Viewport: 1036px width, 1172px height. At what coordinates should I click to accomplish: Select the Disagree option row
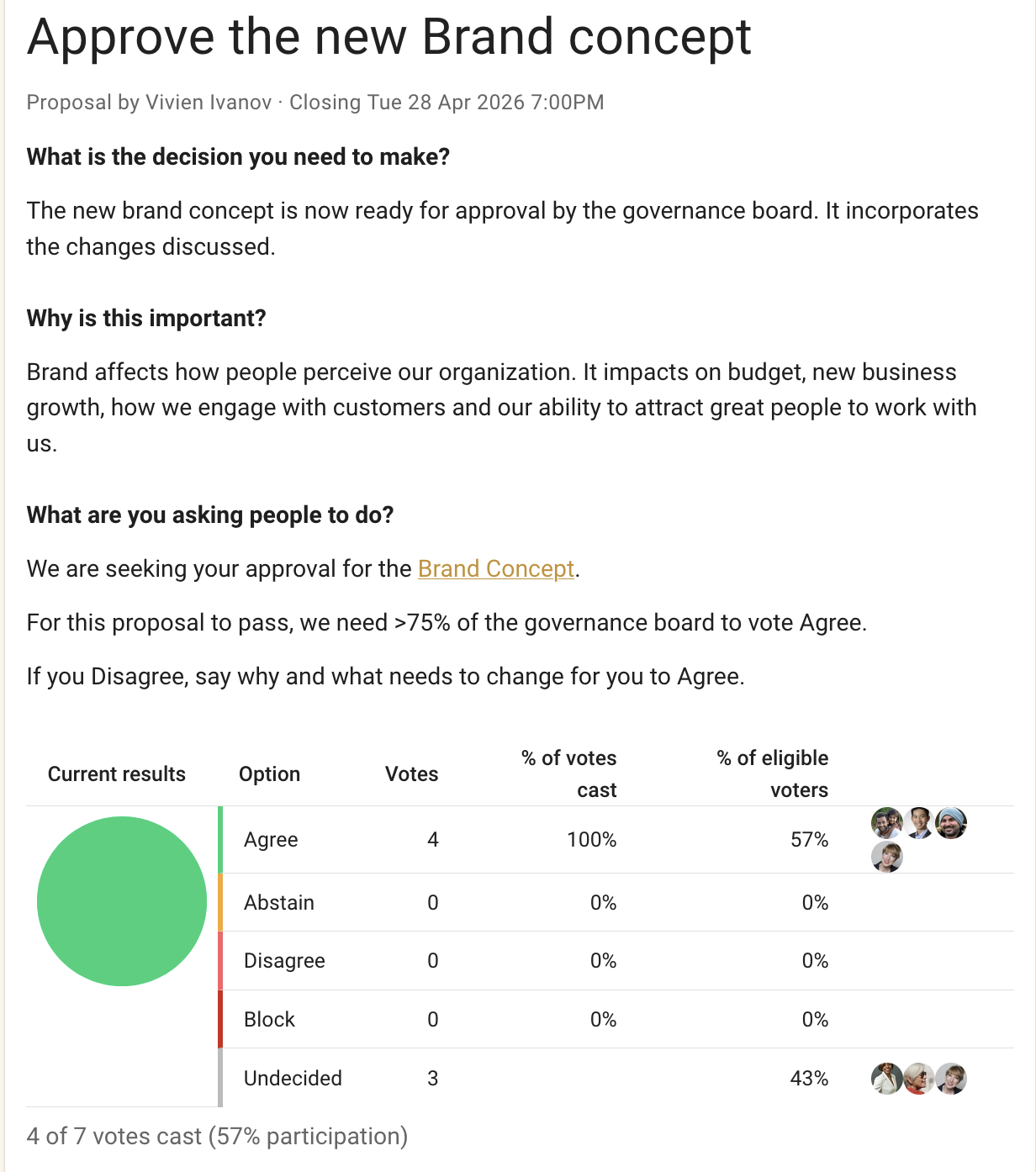pos(616,961)
